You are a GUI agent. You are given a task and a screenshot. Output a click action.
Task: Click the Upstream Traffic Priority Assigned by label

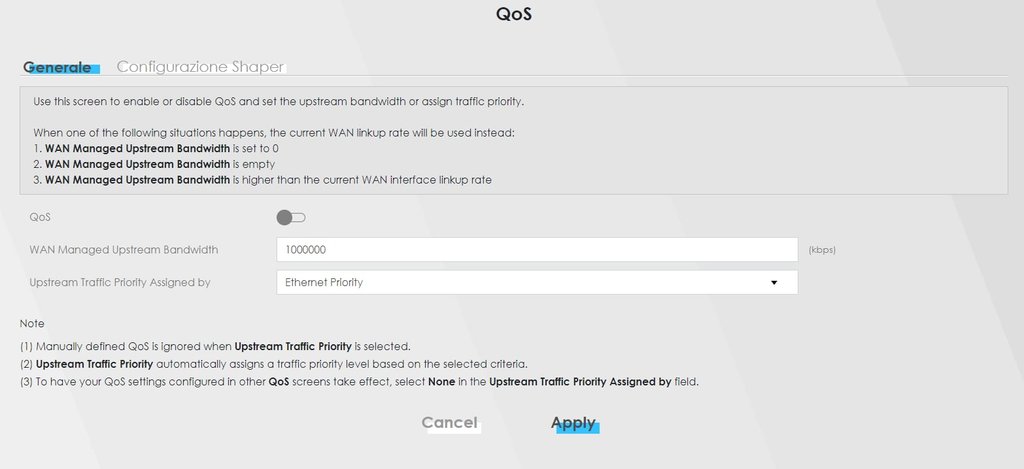pyautogui.click(x=120, y=283)
